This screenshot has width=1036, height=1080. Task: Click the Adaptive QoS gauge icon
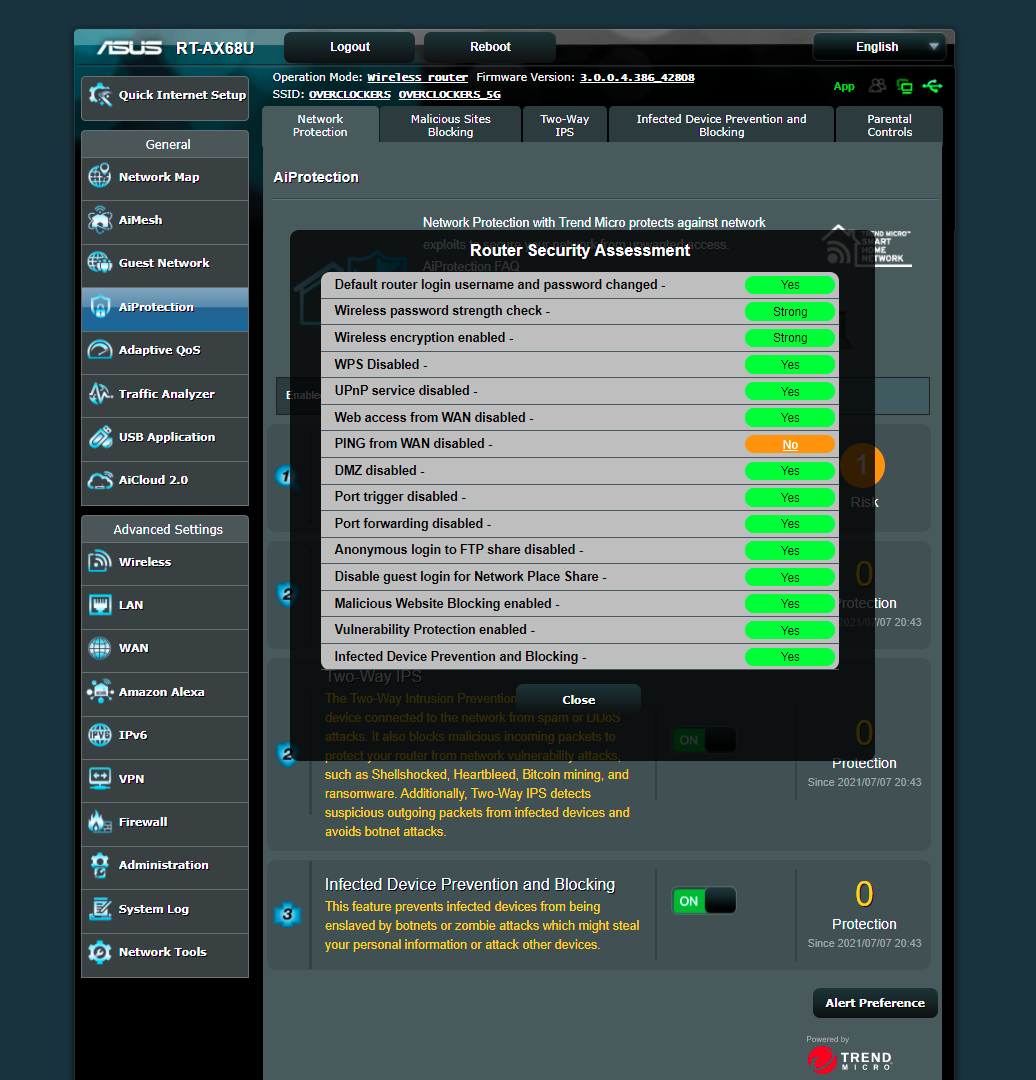pyautogui.click(x=100, y=350)
